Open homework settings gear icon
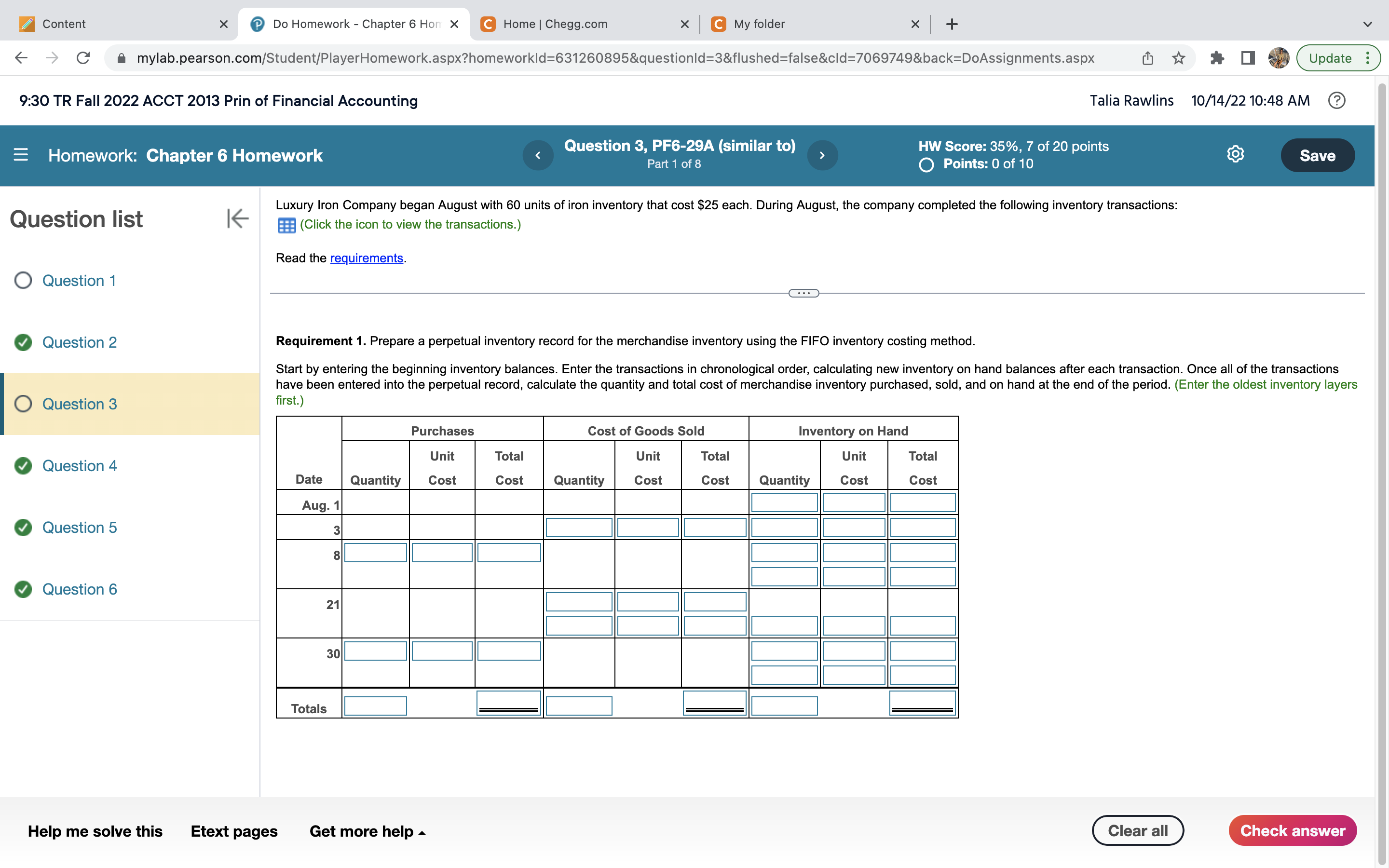Image resolution: width=1389 pixels, height=868 pixels. coord(1235,154)
